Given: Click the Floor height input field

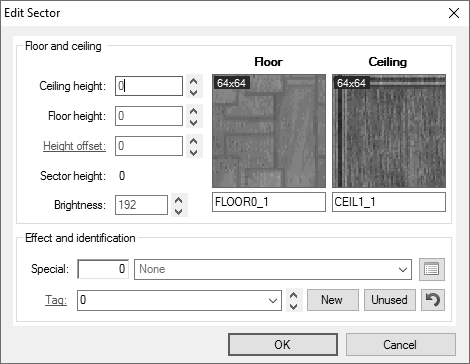Looking at the screenshot, I should (x=149, y=116).
